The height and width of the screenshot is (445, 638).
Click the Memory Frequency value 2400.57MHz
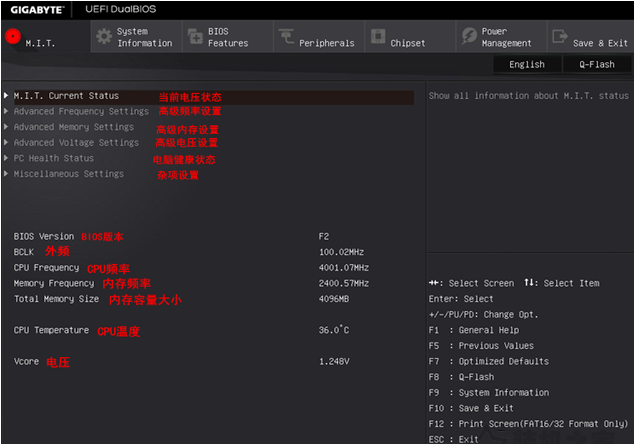pyautogui.click(x=344, y=283)
